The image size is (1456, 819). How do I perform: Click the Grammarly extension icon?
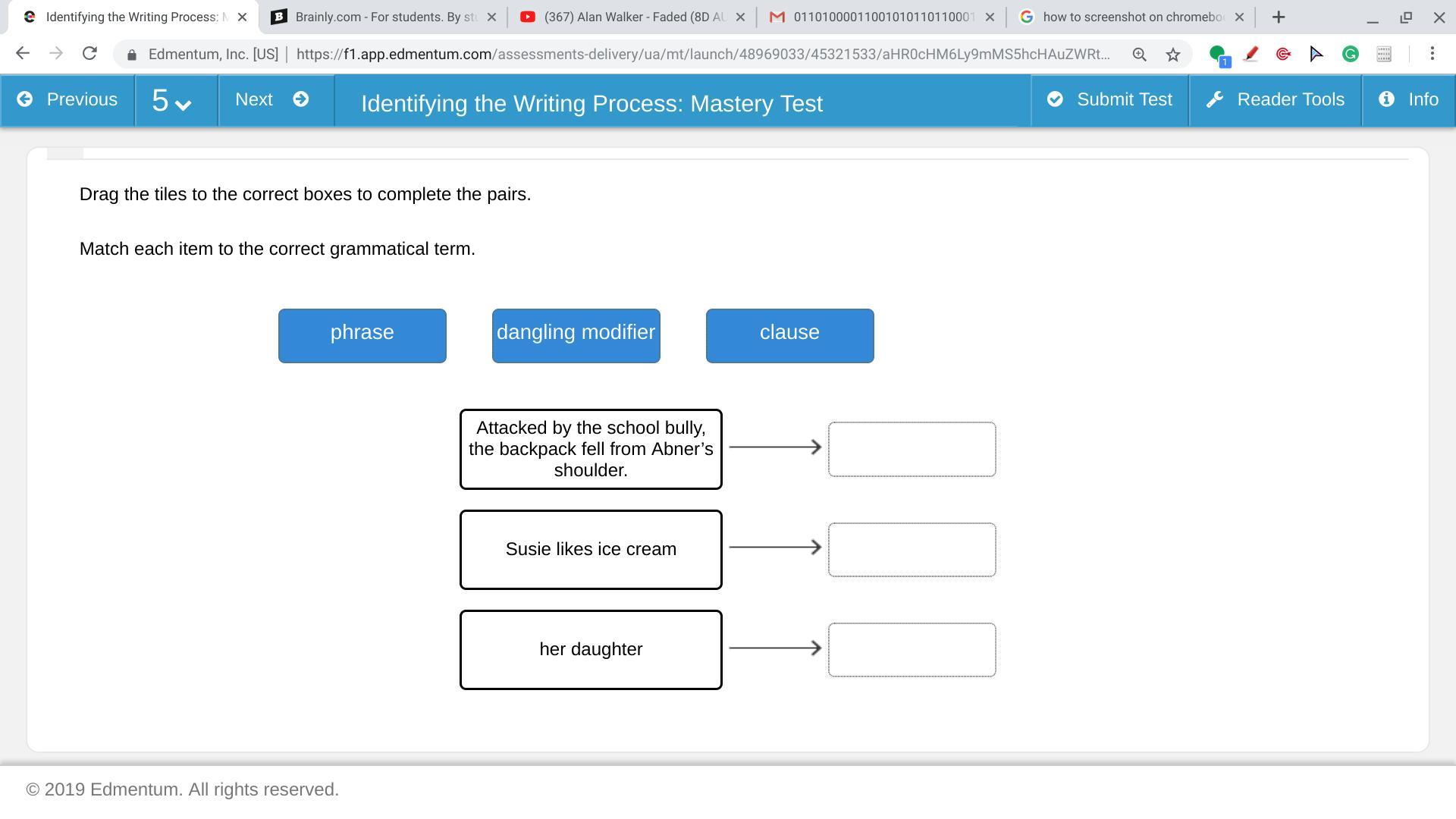[x=1350, y=54]
